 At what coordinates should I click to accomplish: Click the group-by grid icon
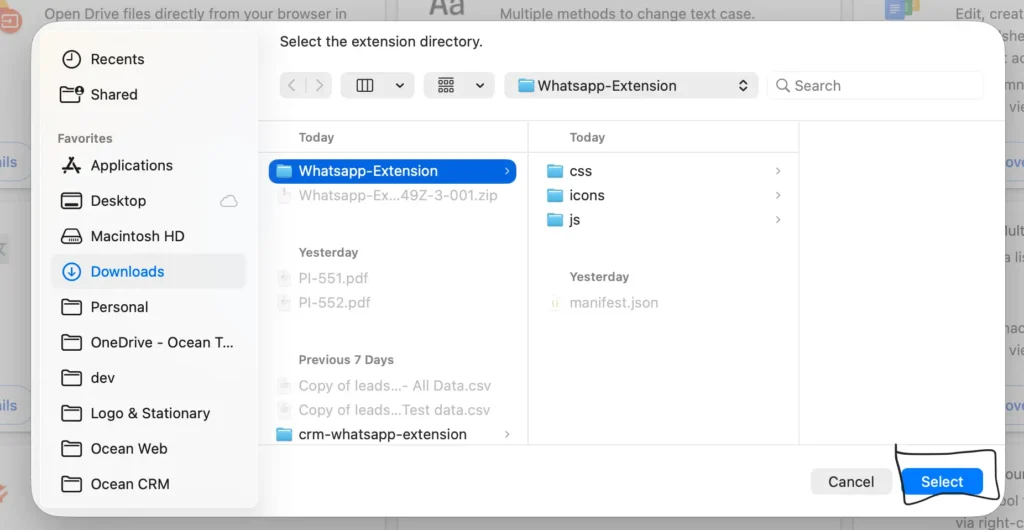point(446,86)
